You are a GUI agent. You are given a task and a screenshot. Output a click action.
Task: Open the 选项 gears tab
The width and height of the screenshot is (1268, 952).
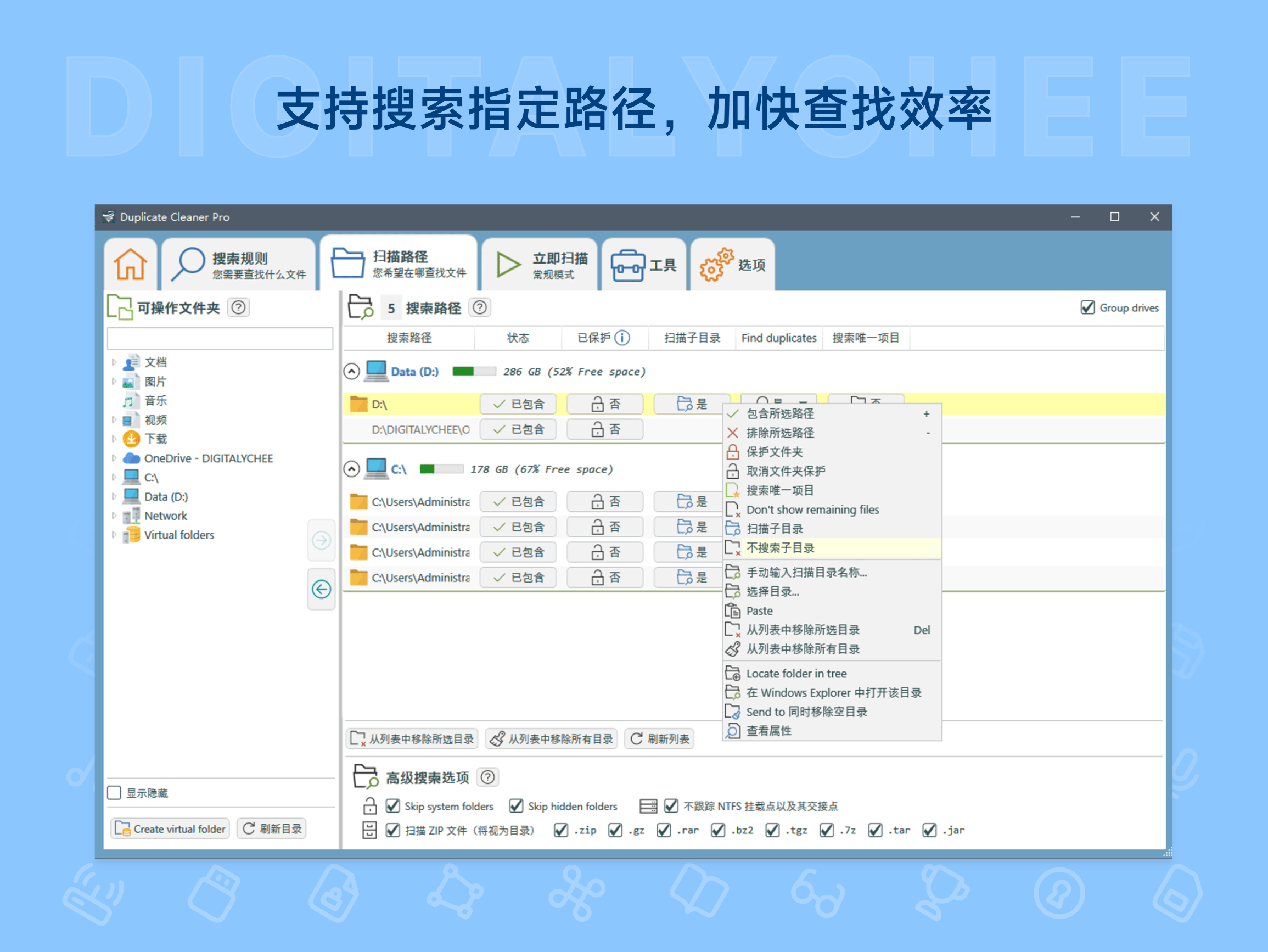733,265
